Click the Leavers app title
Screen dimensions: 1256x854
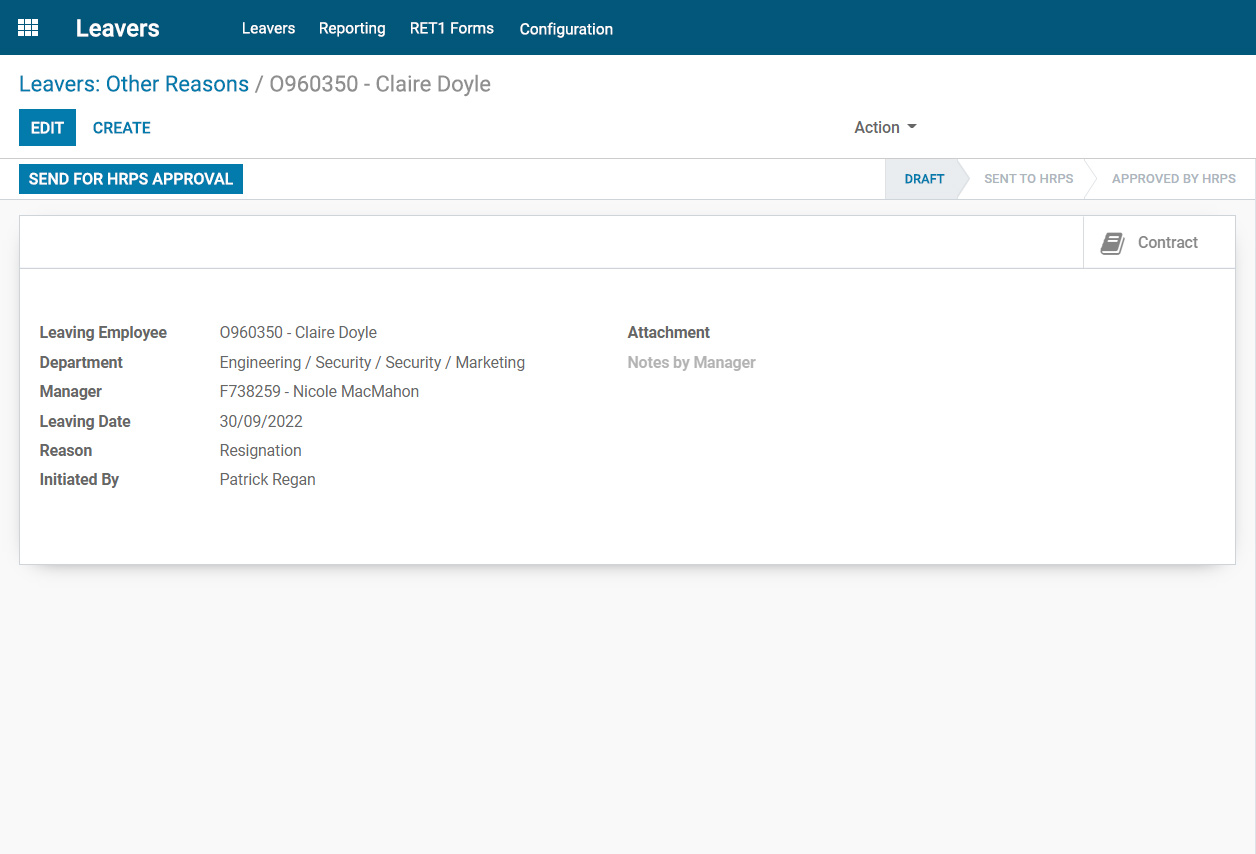tap(117, 28)
